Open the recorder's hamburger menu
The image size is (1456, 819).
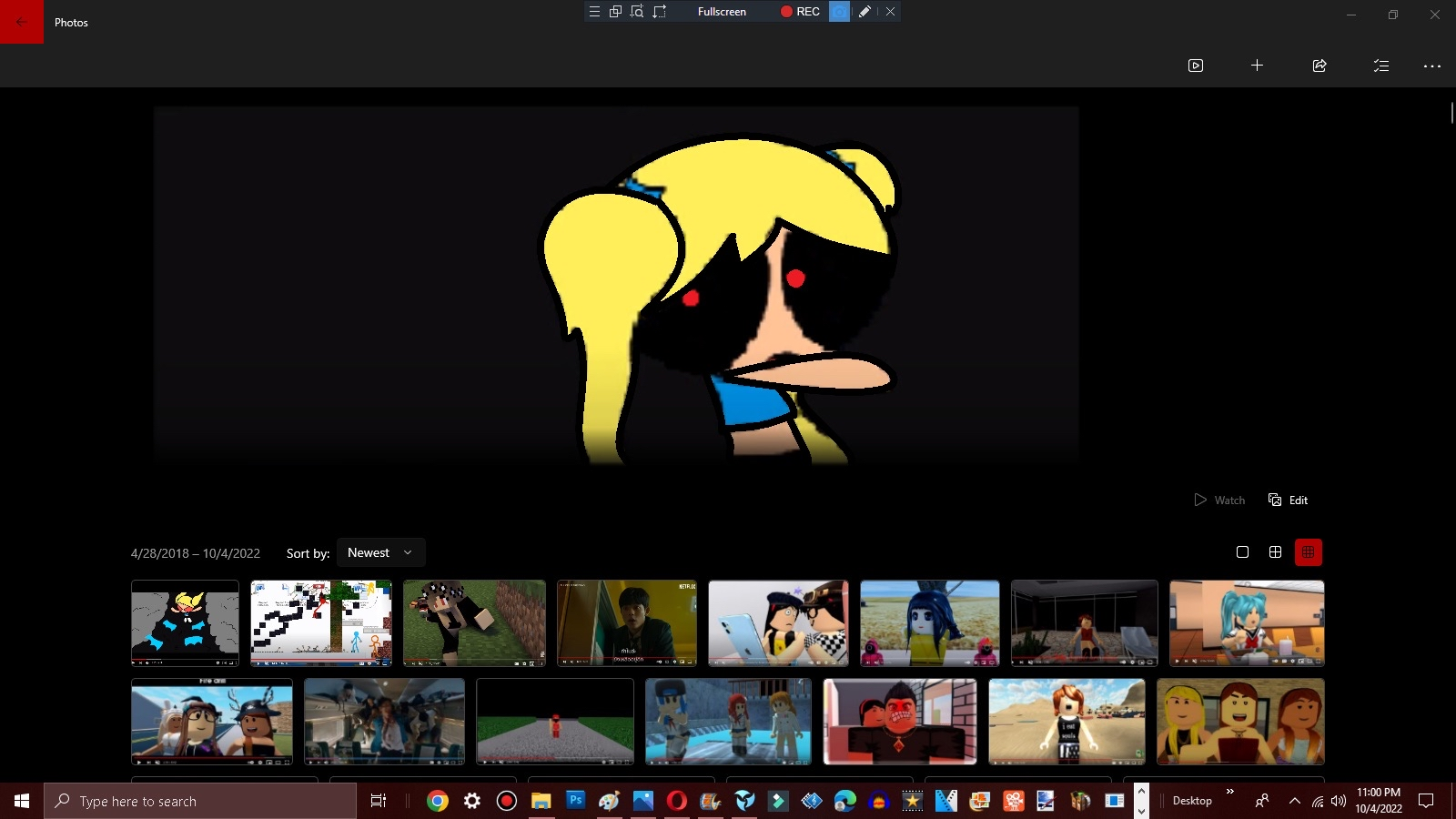point(594,12)
